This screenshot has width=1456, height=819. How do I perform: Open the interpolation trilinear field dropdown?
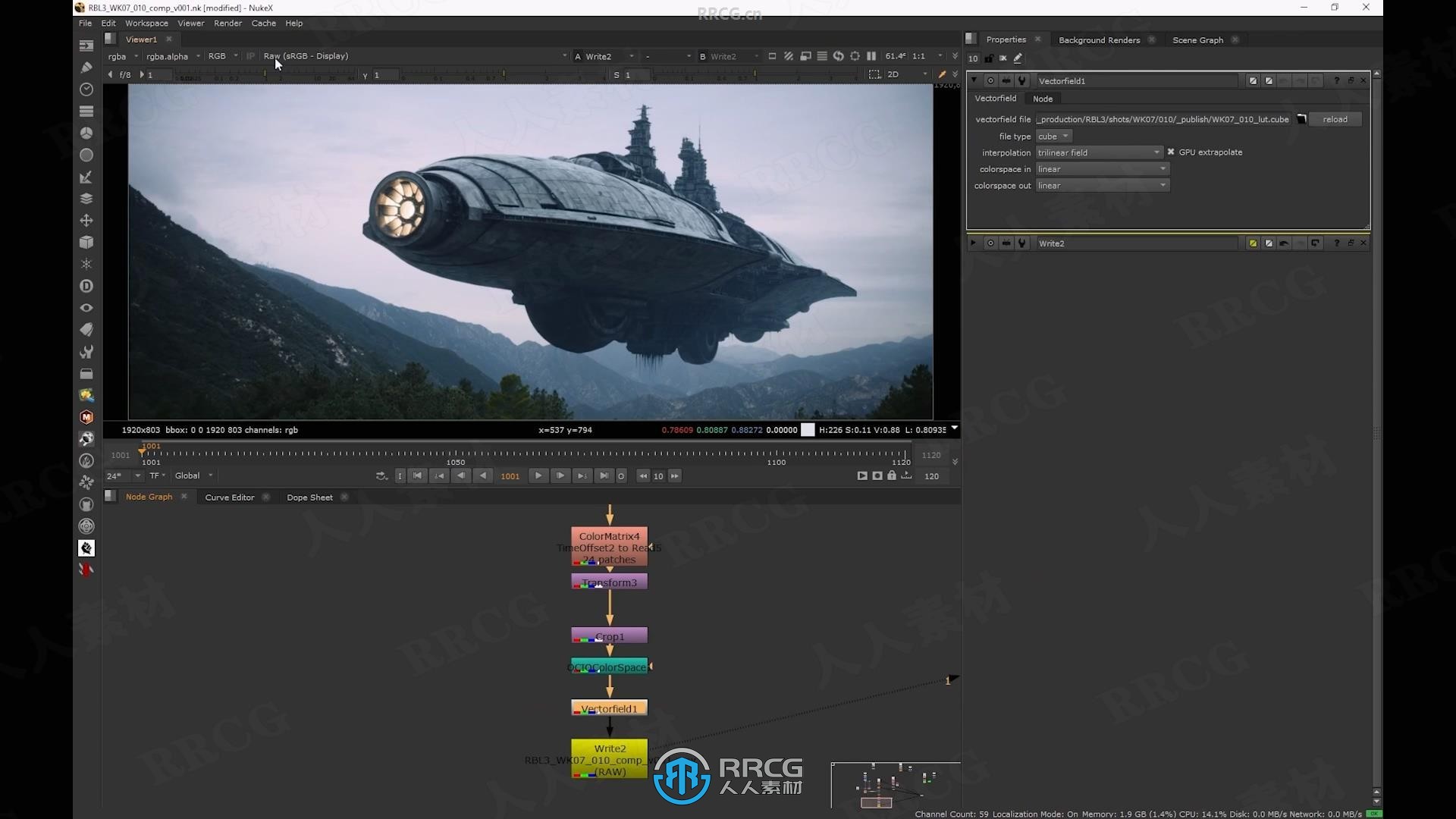tap(1099, 152)
